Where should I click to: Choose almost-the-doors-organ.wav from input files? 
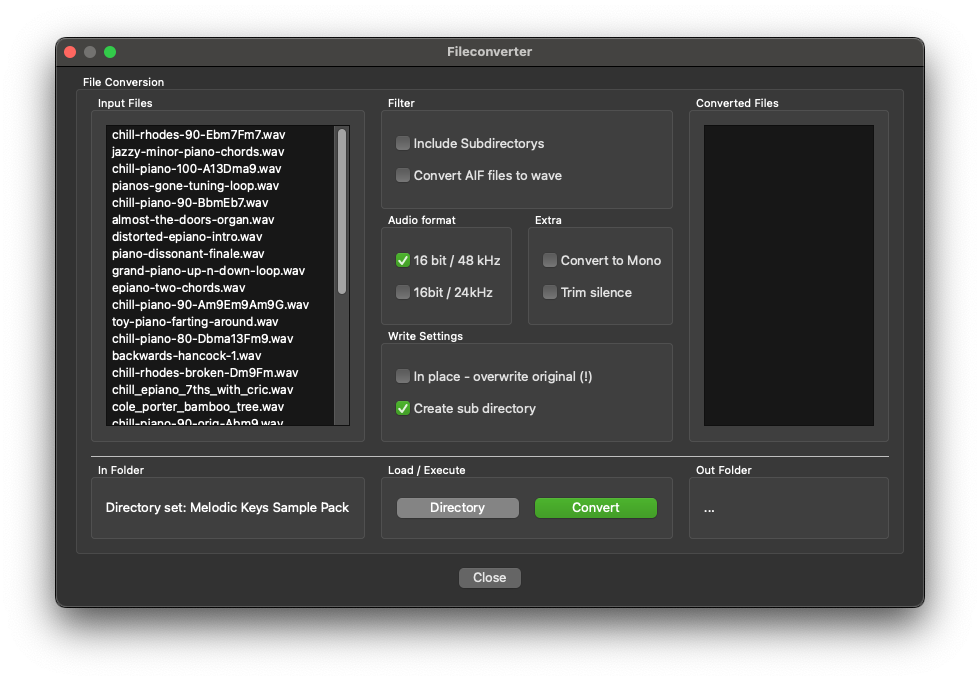tap(193, 220)
